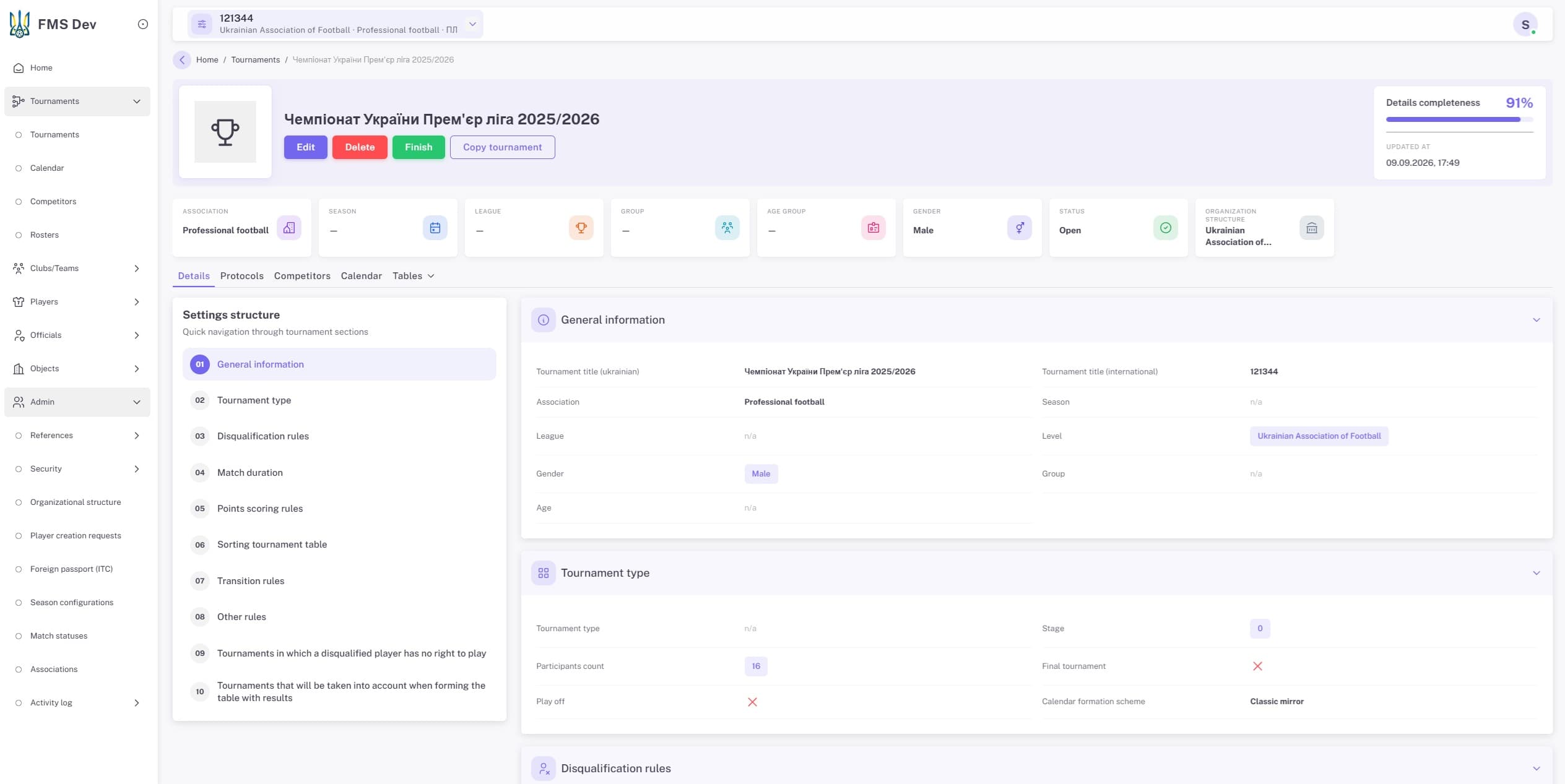Open the Tables tab dropdown

(x=413, y=276)
